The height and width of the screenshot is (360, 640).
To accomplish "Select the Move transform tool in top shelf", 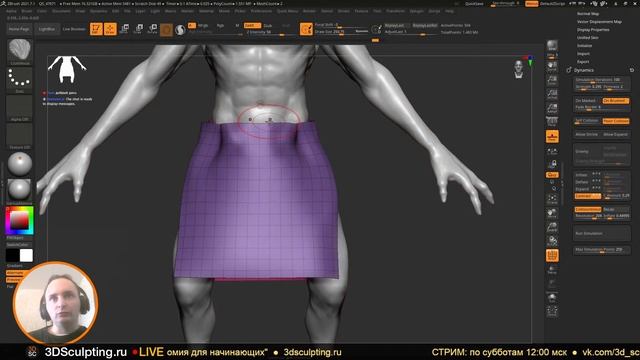I will point(124,29).
